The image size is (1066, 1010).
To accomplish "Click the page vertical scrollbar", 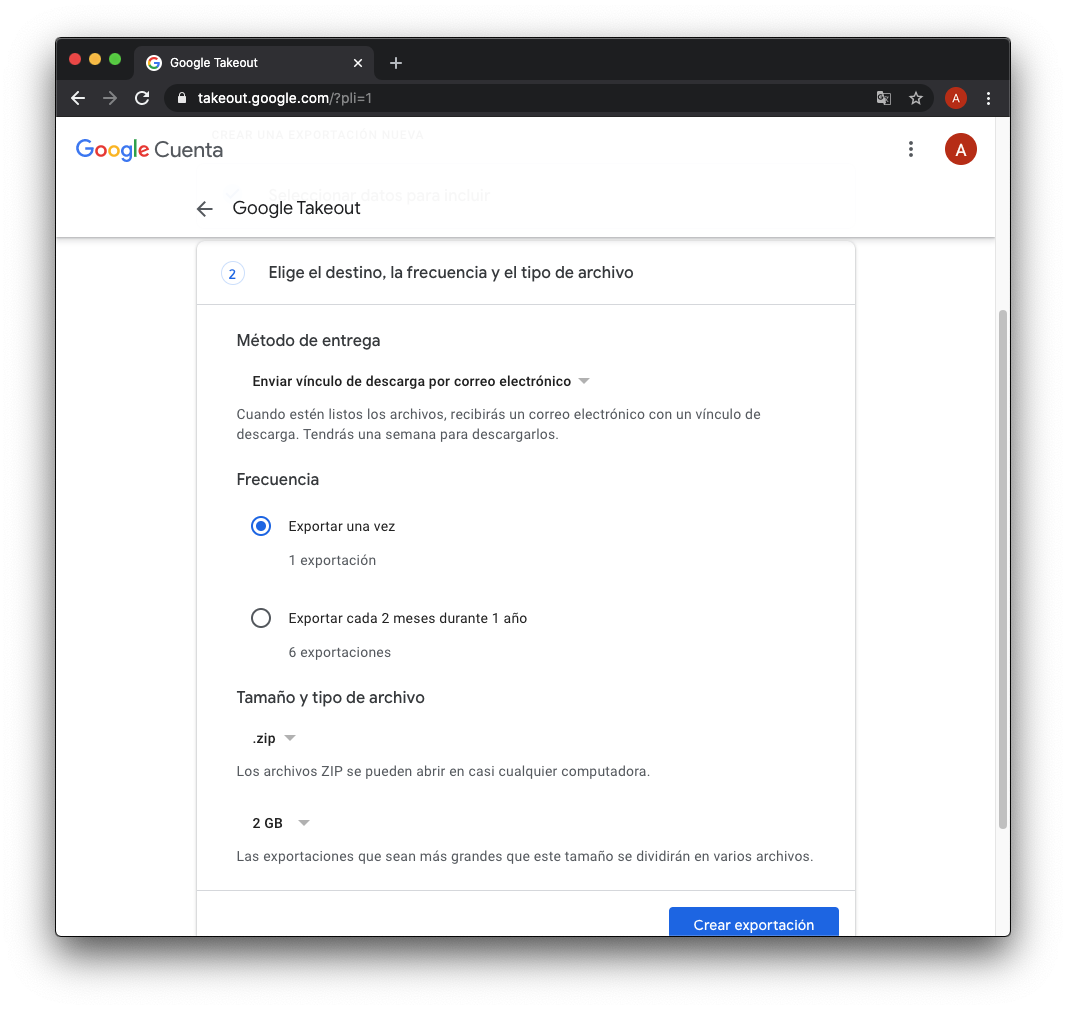I will (x=1002, y=569).
